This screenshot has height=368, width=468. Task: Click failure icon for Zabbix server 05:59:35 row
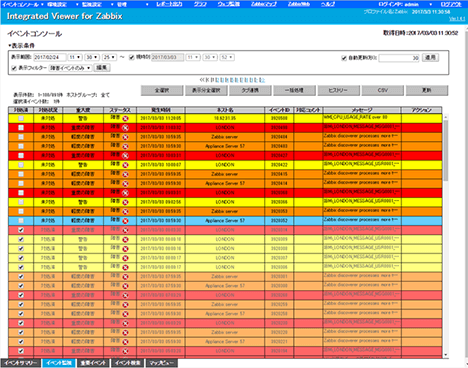pos(125,333)
